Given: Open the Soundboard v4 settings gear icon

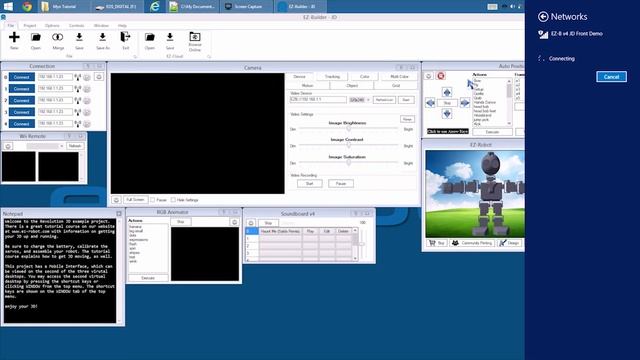Looking at the screenshot, I should pos(251,223).
